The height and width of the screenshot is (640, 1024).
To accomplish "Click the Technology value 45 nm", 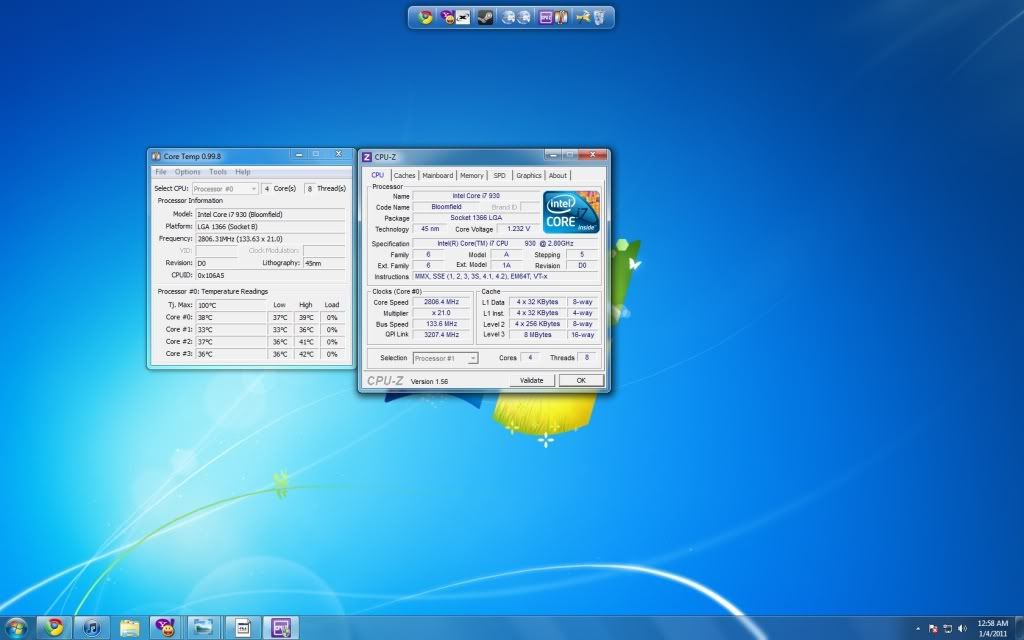I will tap(430, 229).
